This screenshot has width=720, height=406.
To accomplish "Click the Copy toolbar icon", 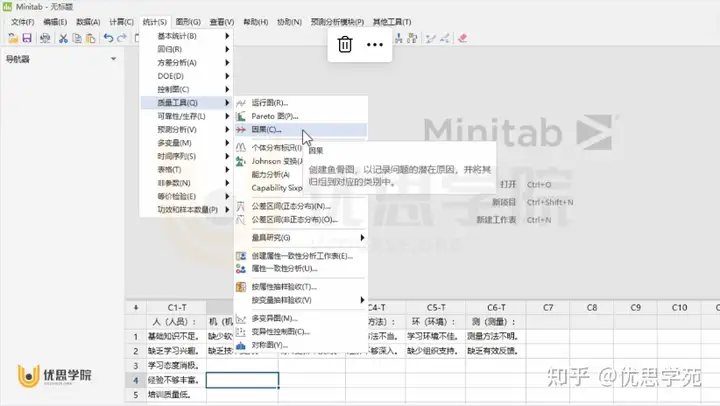I will tap(77, 38).
